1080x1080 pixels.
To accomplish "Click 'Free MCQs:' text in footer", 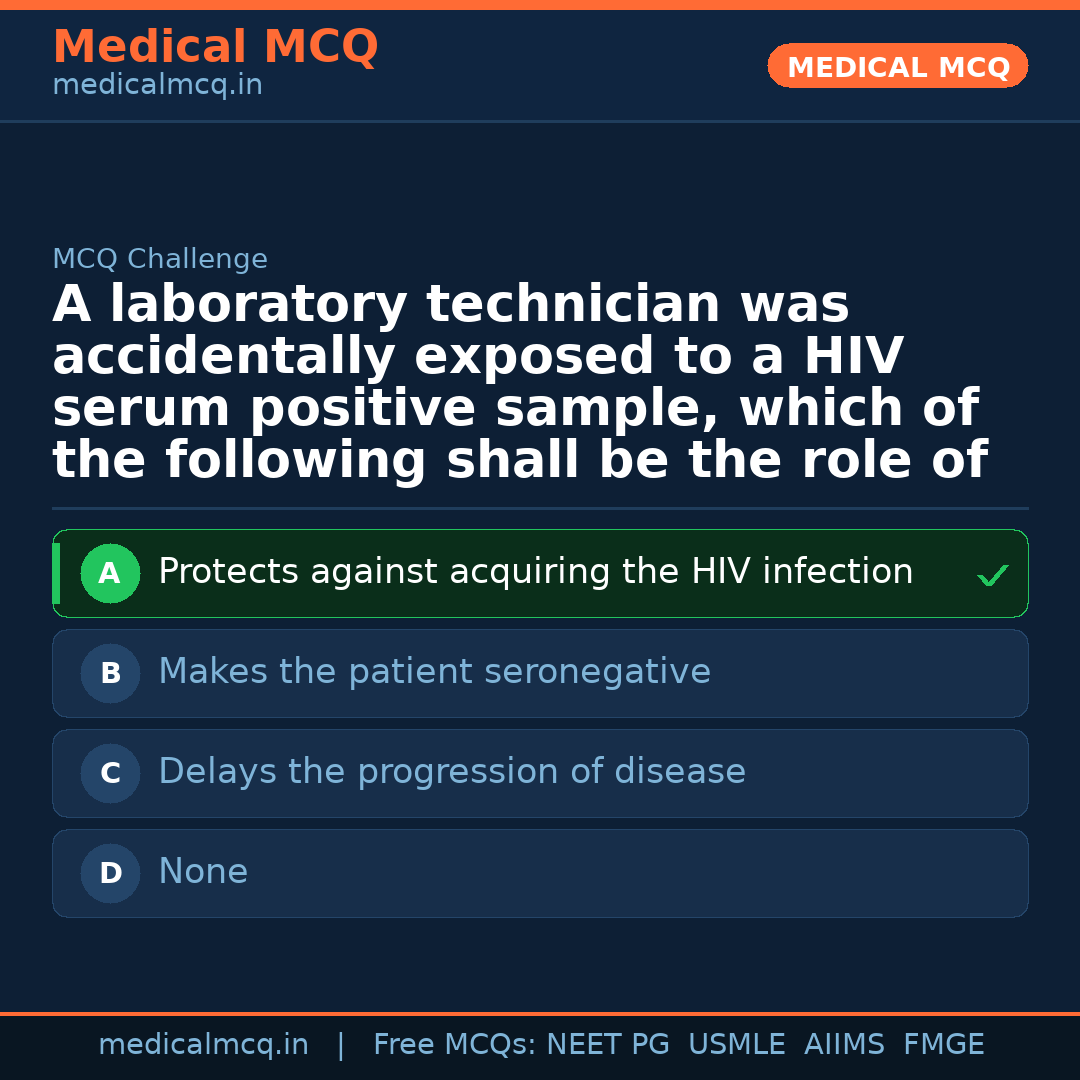I will 454,1045.
